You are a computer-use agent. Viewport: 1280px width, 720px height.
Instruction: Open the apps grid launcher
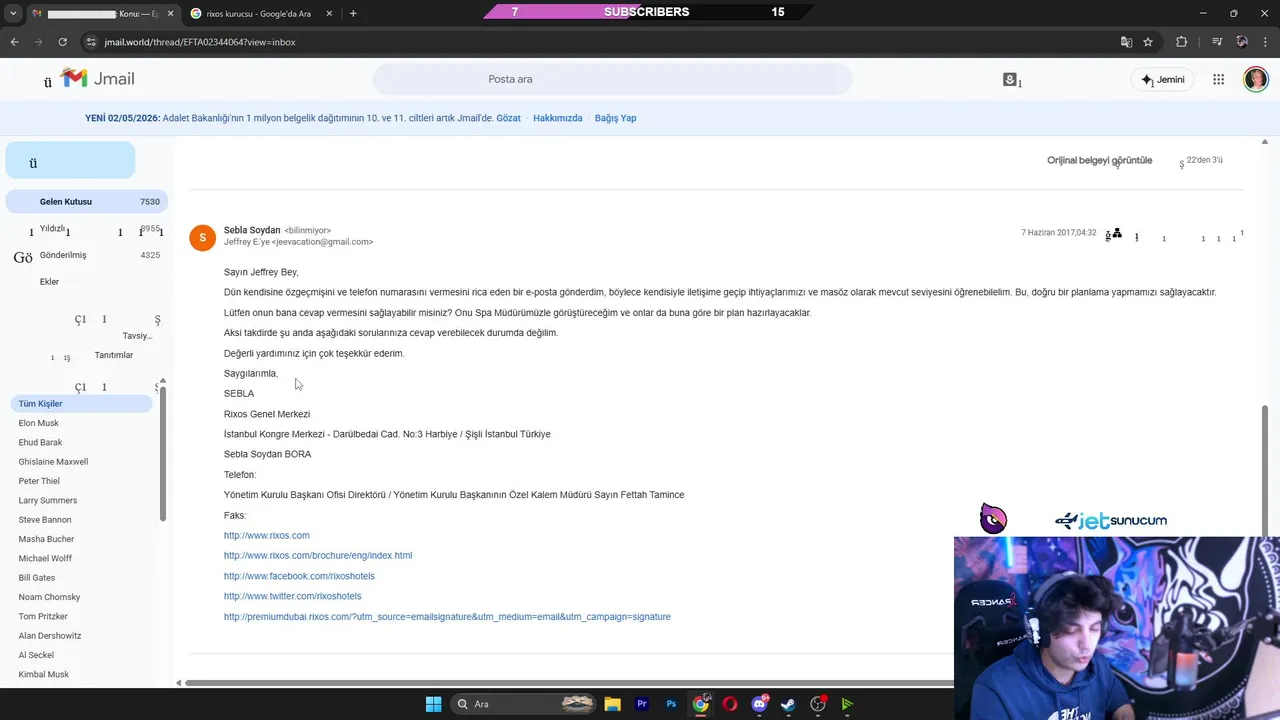pyautogui.click(x=1218, y=80)
